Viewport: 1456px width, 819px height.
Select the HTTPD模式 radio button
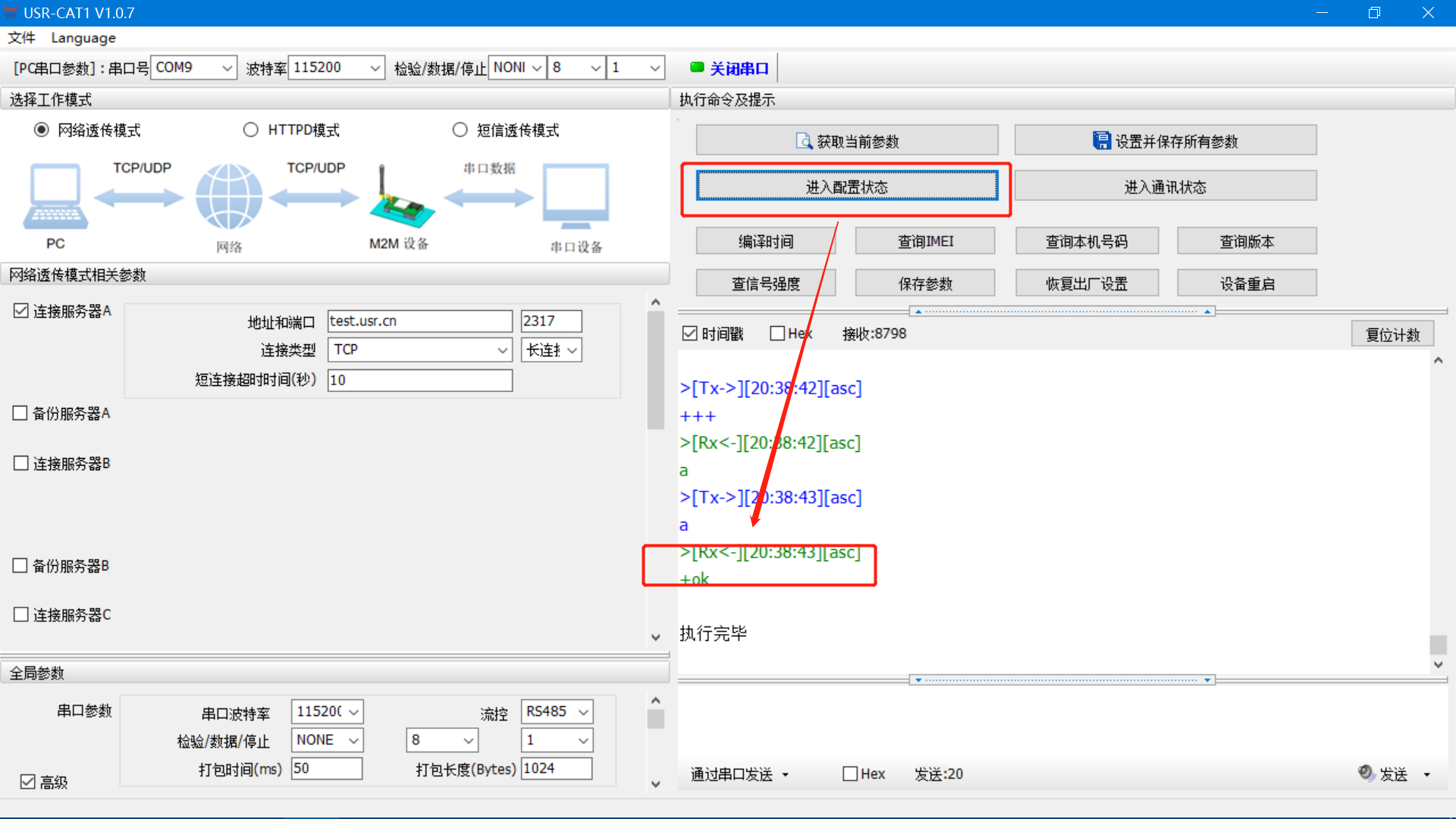(x=251, y=130)
